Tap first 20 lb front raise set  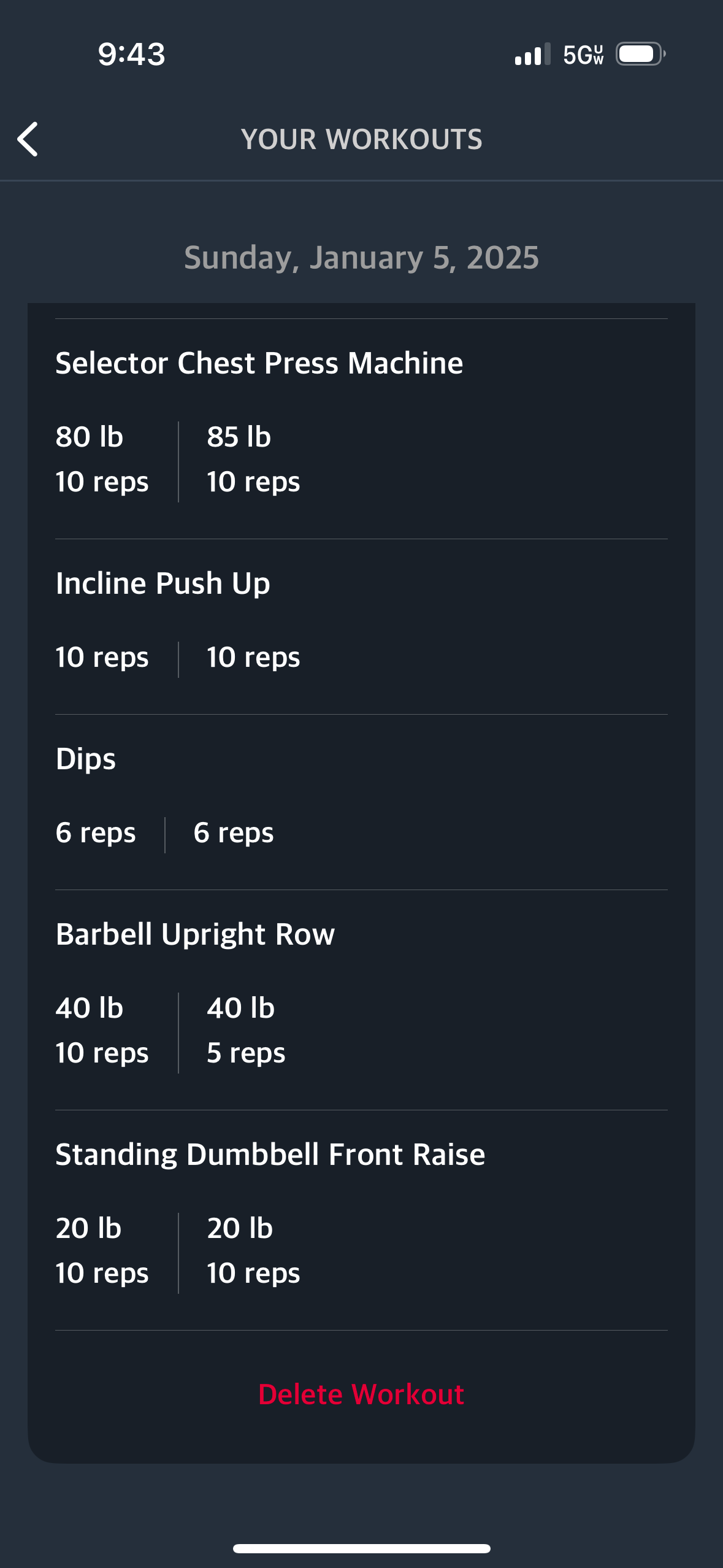point(102,1250)
